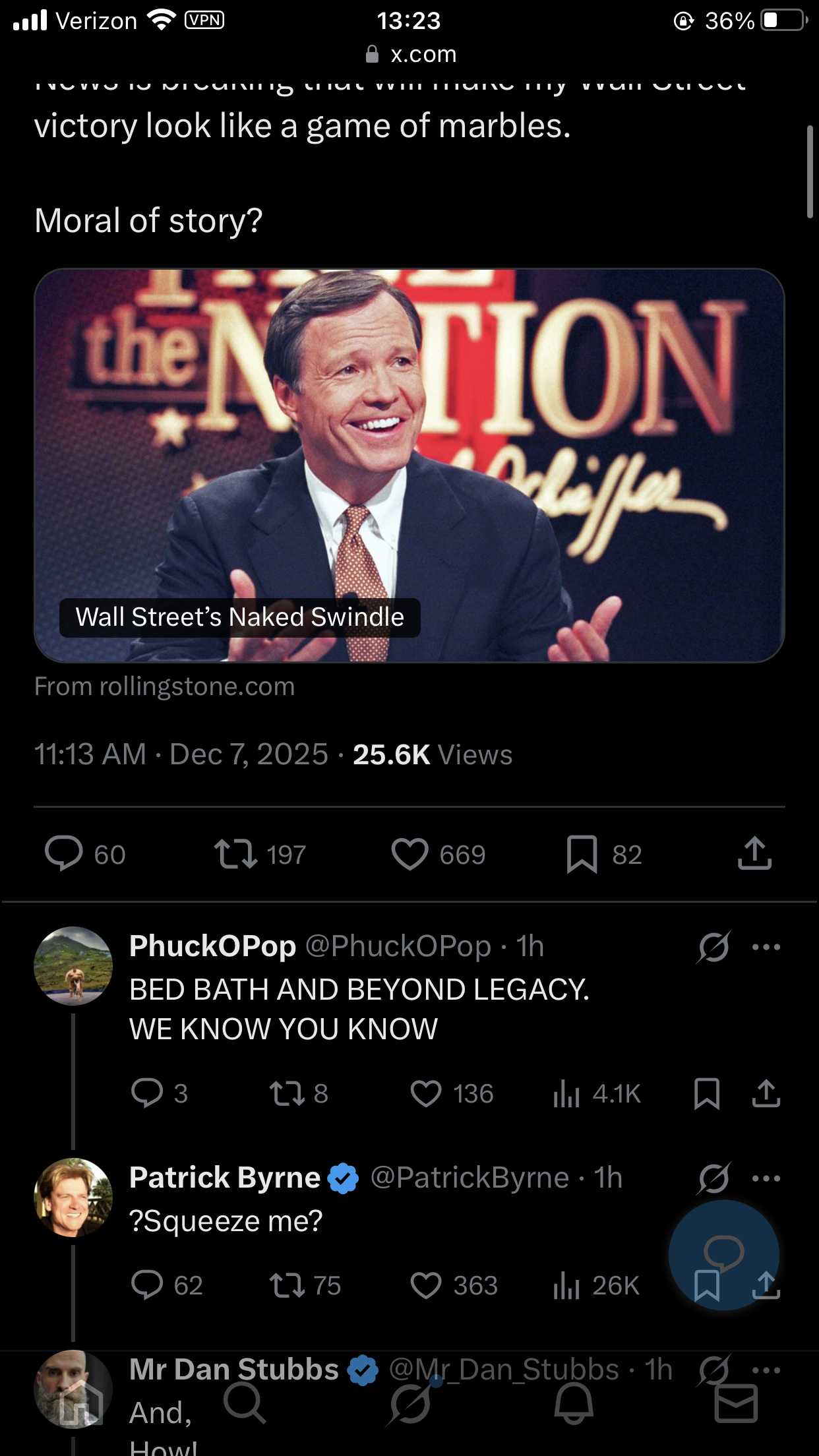The width and height of the screenshot is (819, 1456).
Task: Open Wall Street's Naked Swindle article card
Action: [409, 466]
